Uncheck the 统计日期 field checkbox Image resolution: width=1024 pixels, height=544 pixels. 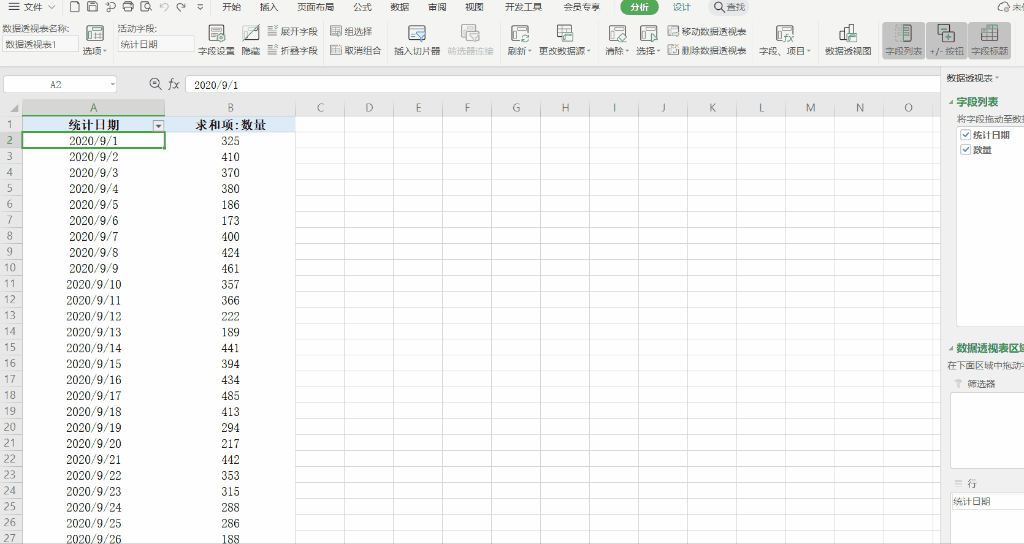pyautogui.click(x=965, y=135)
